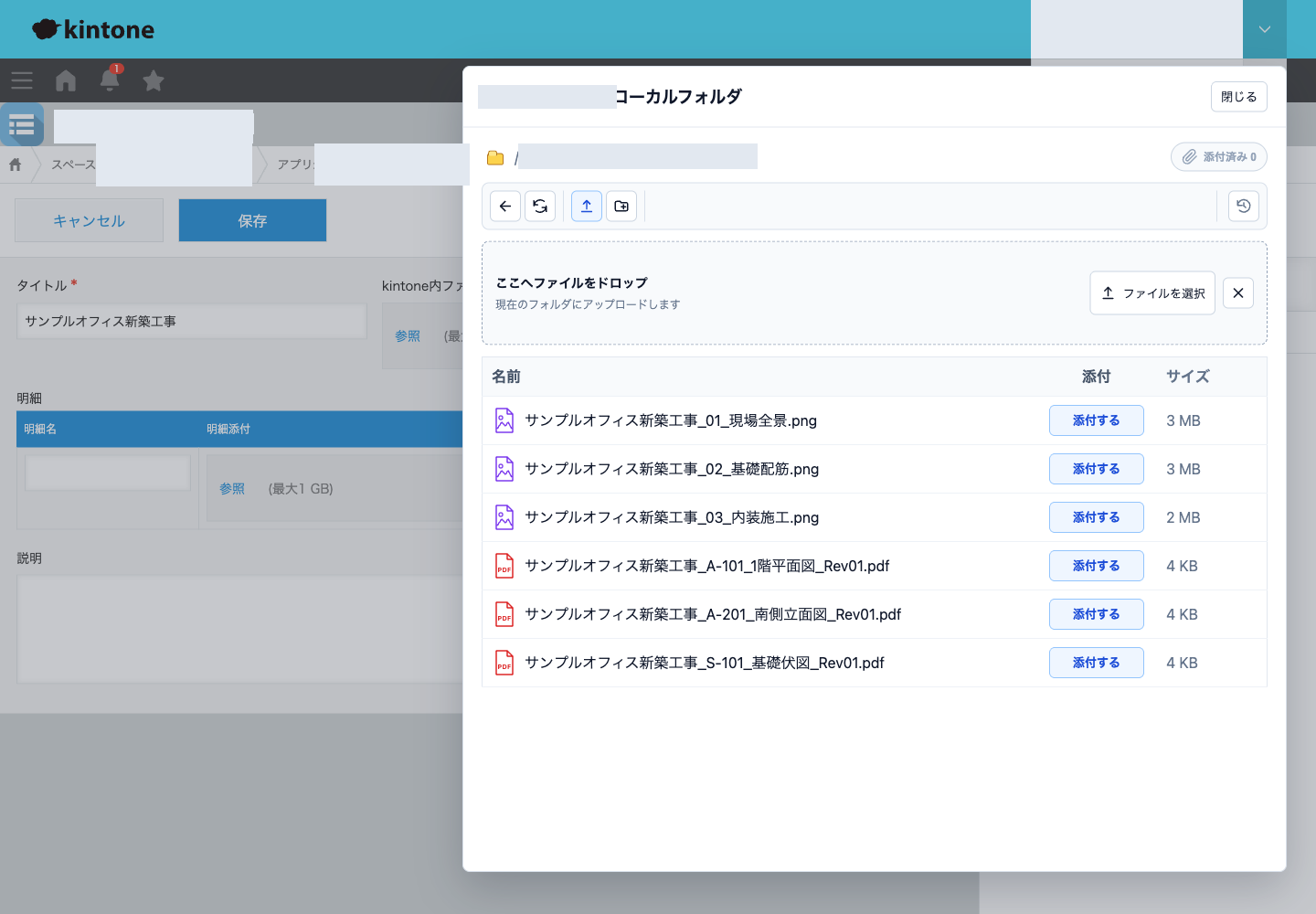Click the サイズ column header

point(1188,377)
